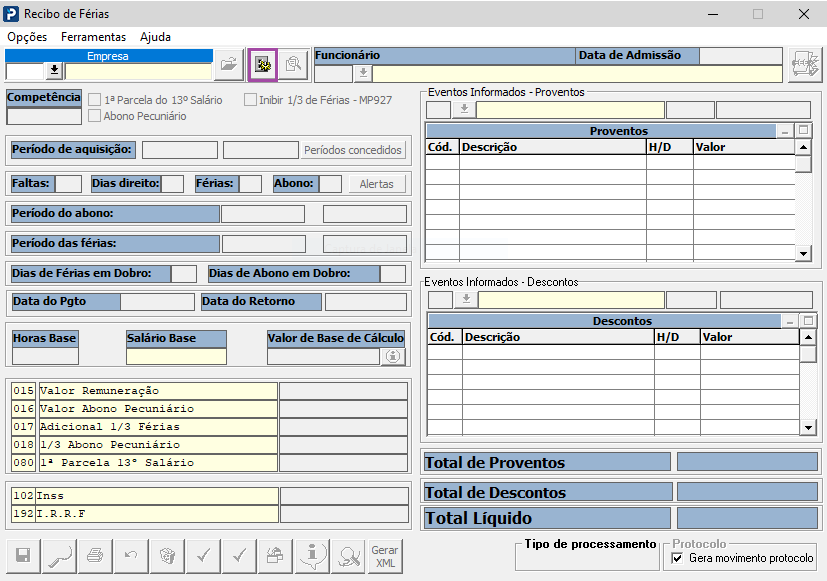Click the Gerar XML button

pyautogui.click(x=384, y=555)
